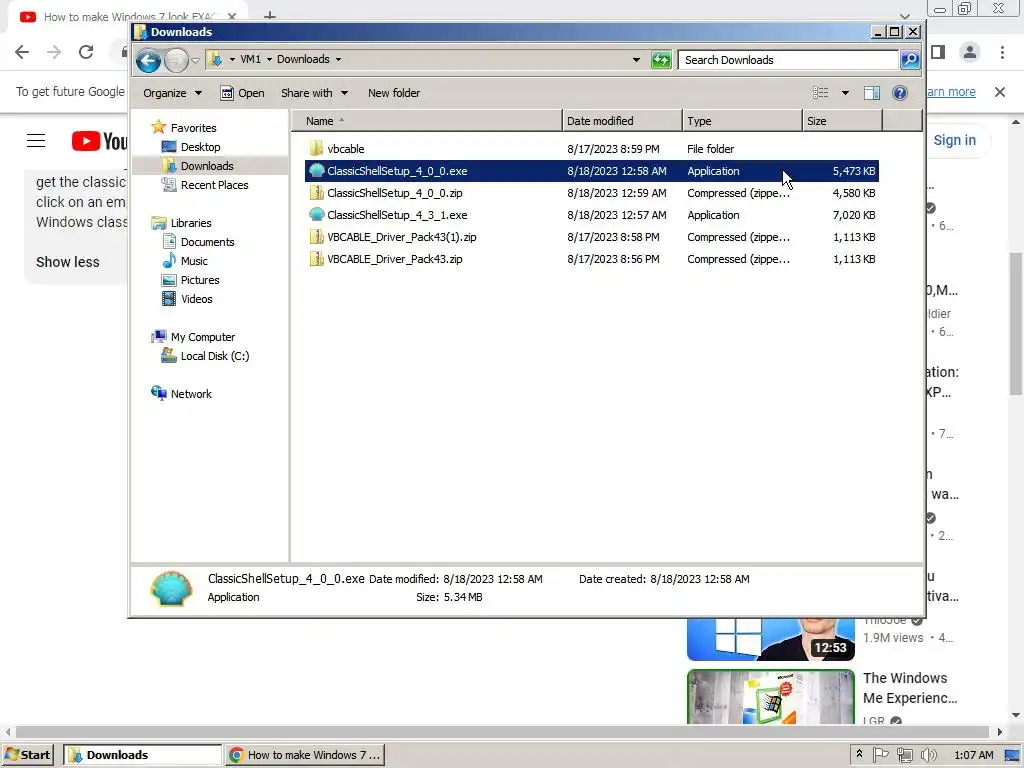Open the address bar history dropdown
Viewport: 1024px width, 768px height.
pyautogui.click(x=636, y=60)
